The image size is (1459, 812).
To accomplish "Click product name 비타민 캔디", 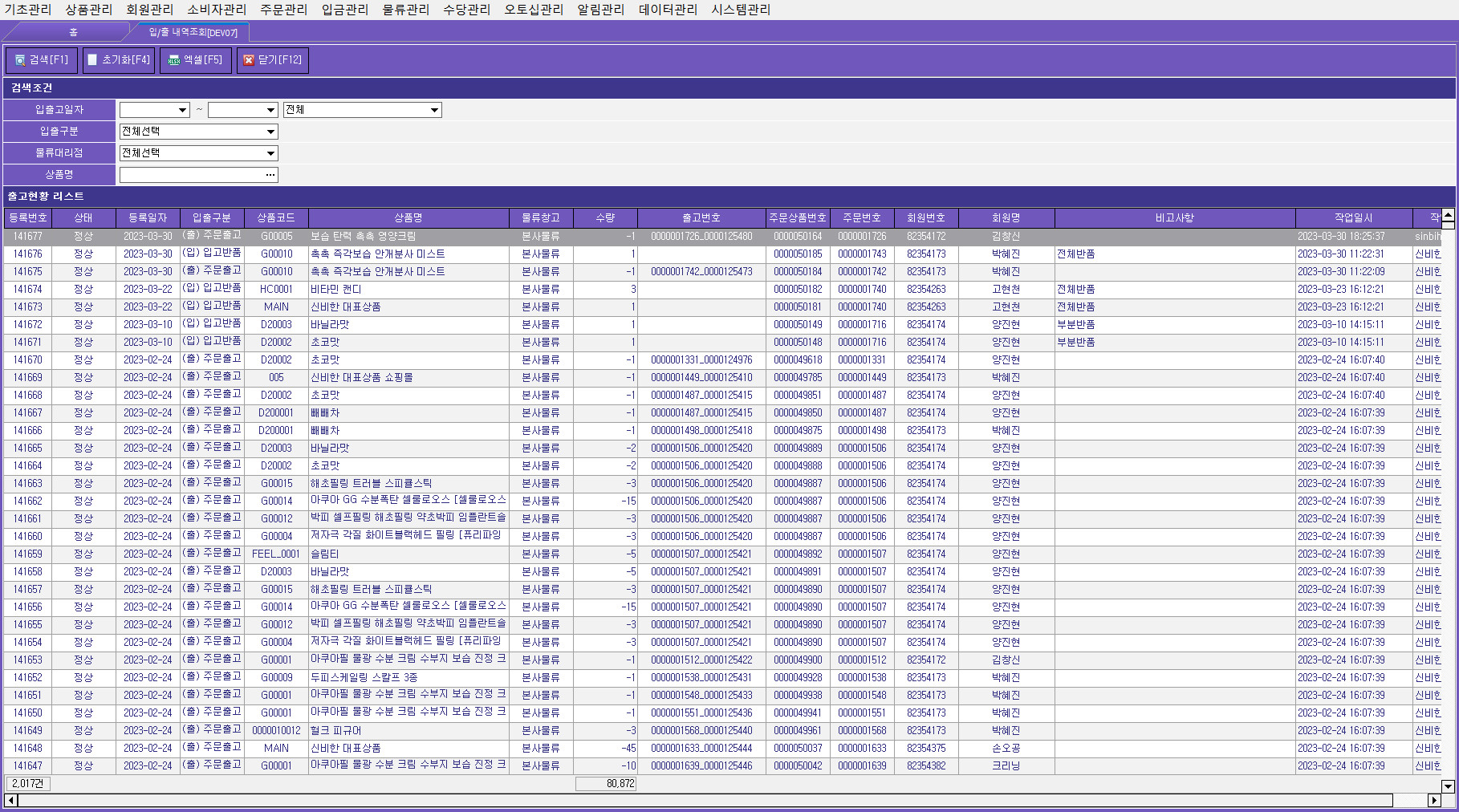I will tap(336, 290).
